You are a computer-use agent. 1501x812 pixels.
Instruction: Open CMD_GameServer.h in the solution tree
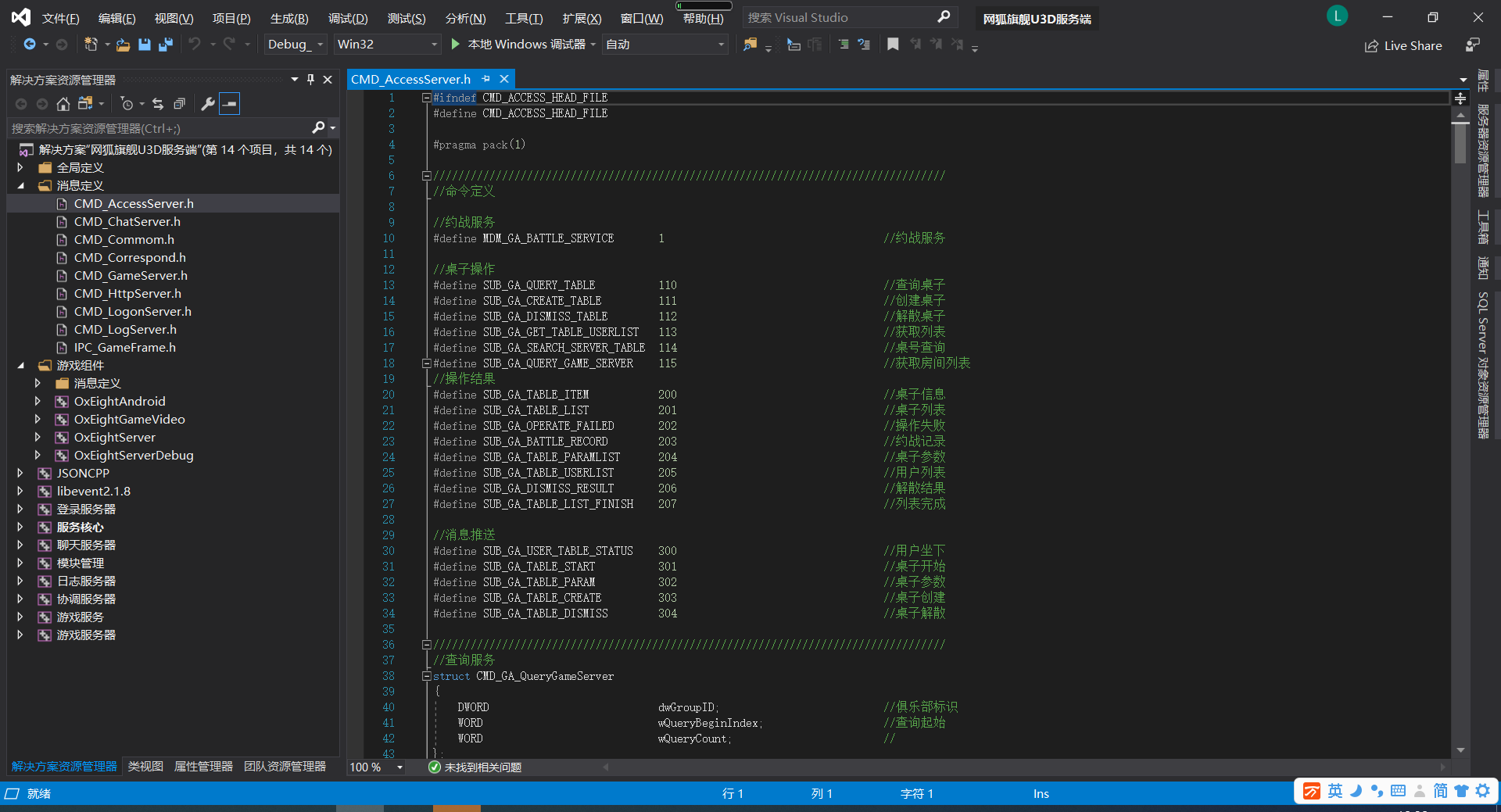[131, 275]
